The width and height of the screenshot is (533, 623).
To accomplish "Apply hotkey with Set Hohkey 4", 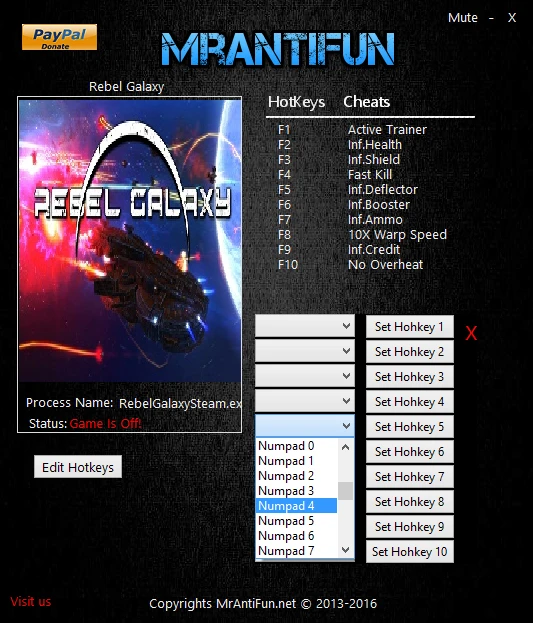I will tap(409, 402).
